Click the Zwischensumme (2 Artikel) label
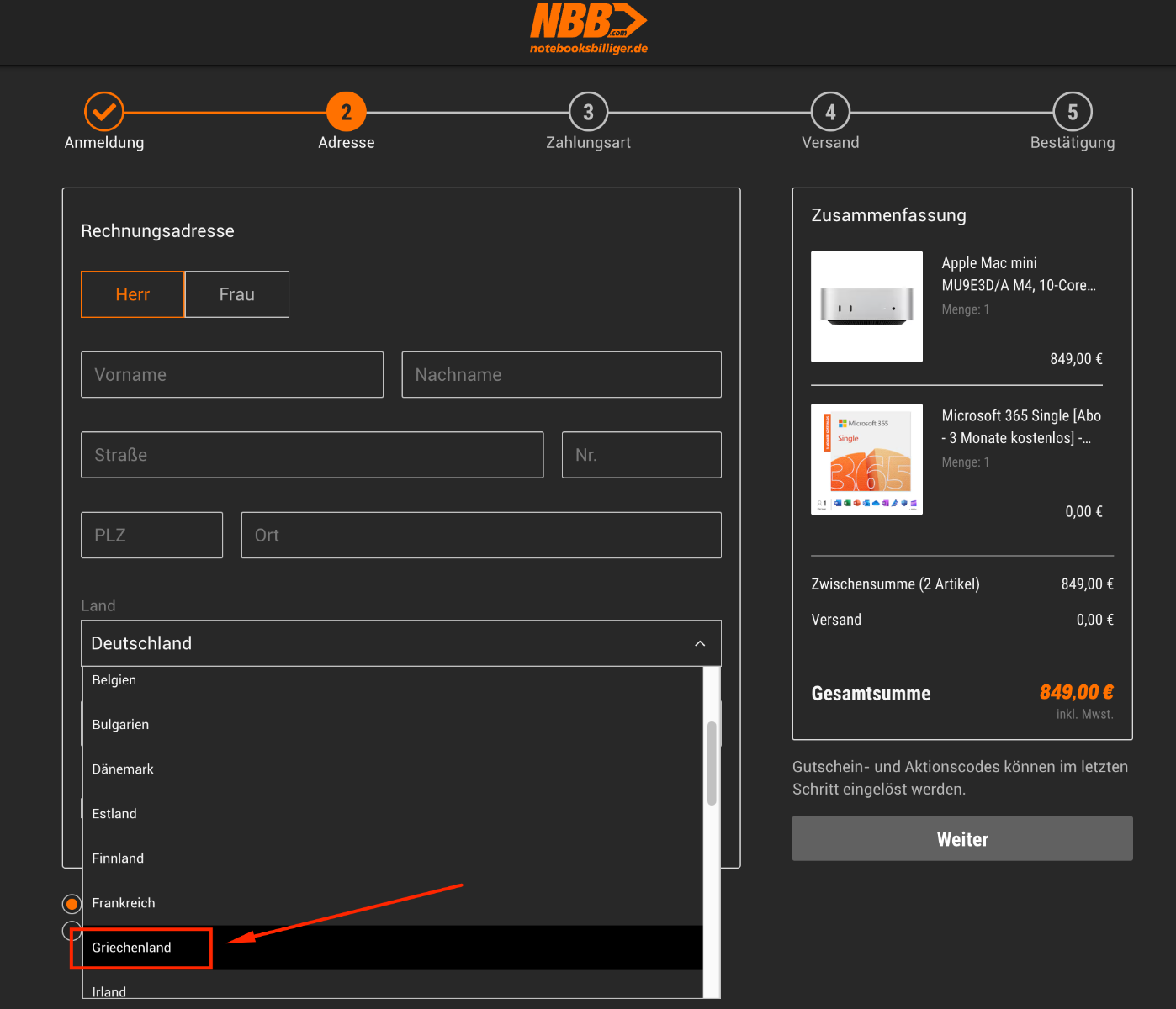 pyautogui.click(x=895, y=584)
